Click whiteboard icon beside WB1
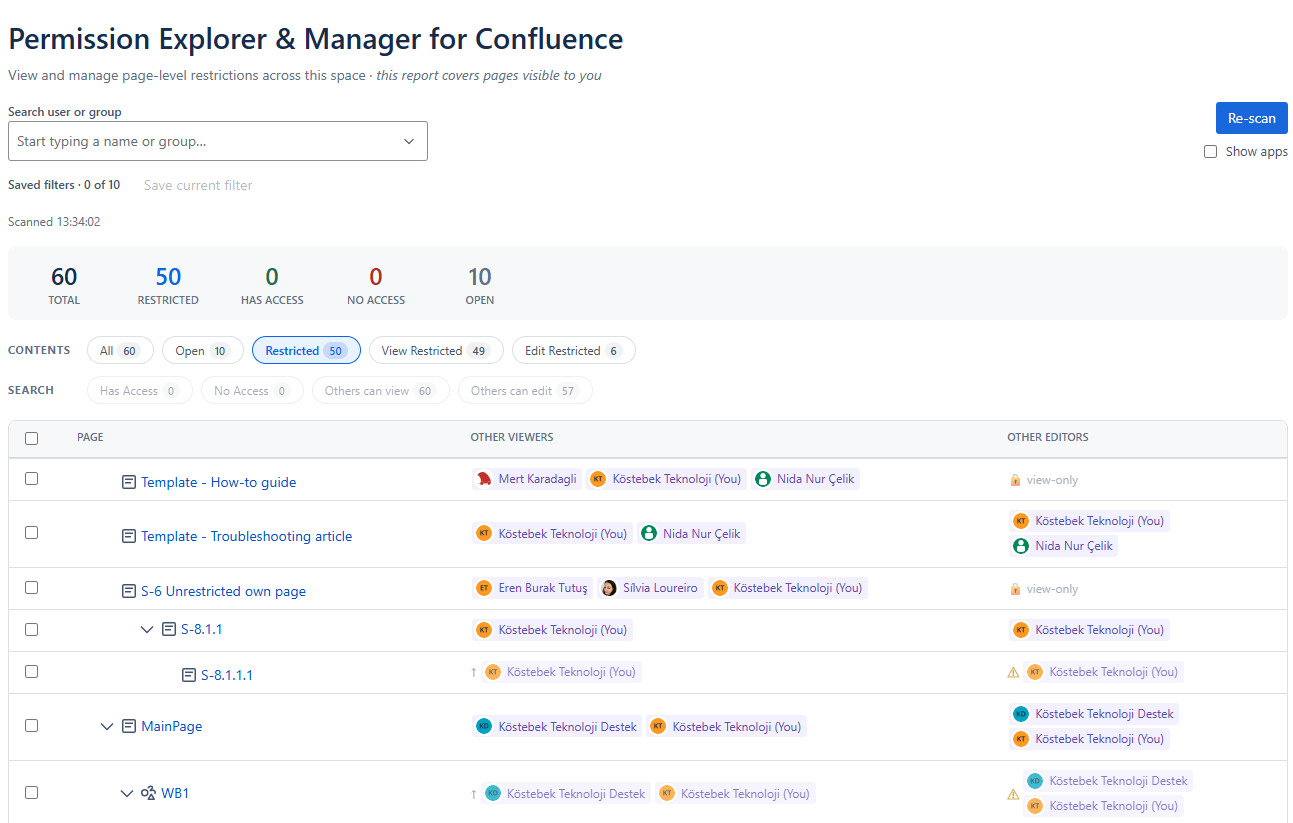Image resolution: width=1293 pixels, height=823 pixels. pos(148,793)
